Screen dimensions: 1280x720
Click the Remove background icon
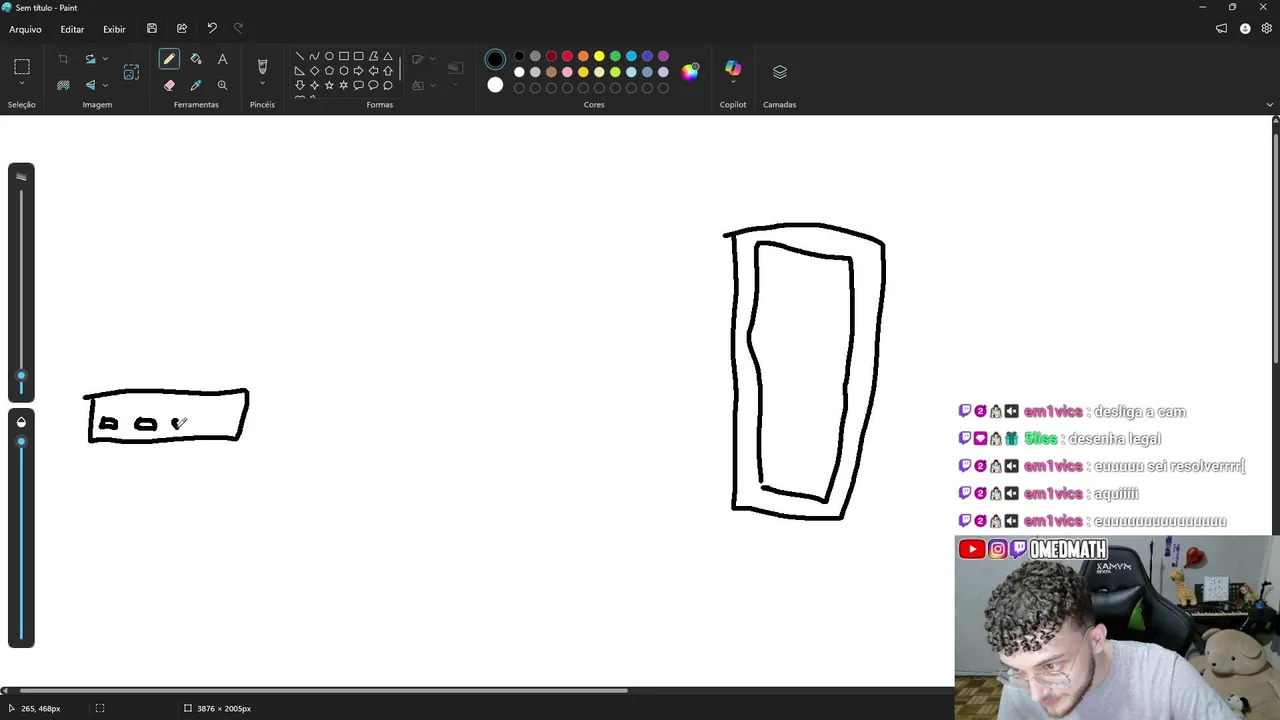63,86
